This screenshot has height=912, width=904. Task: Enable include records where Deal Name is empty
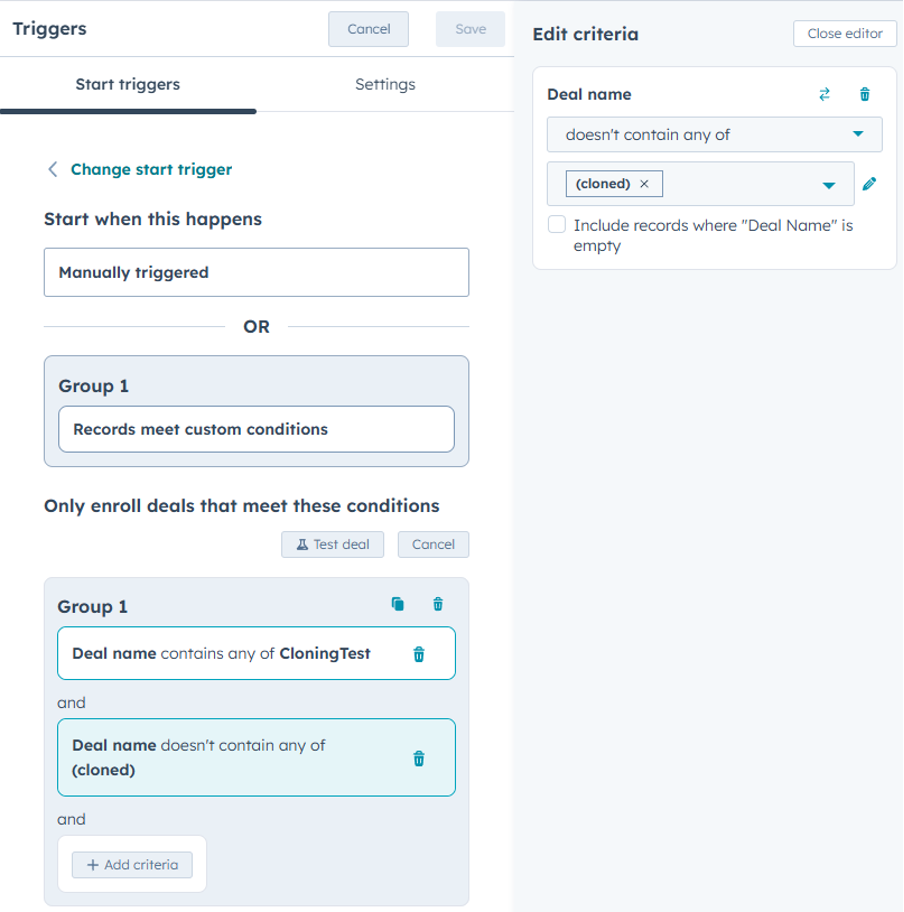tap(557, 225)
